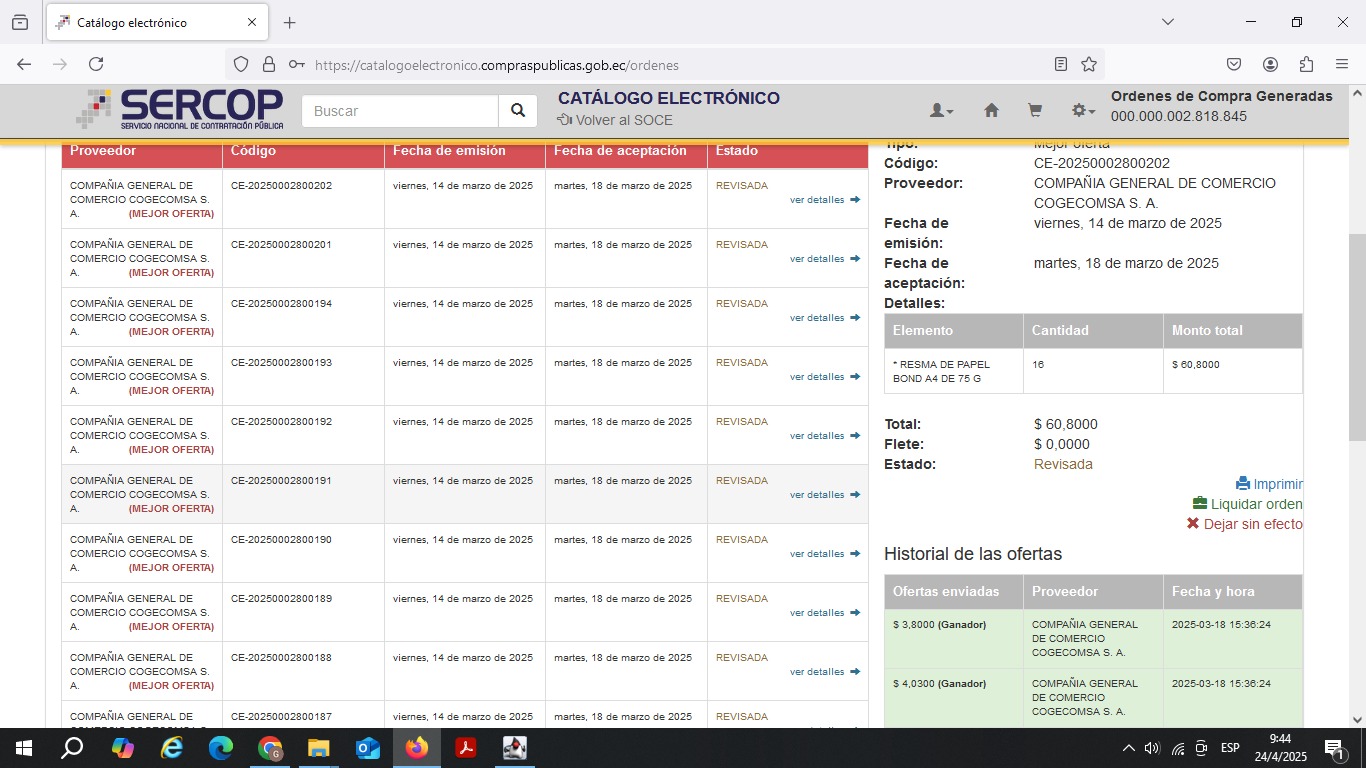The image size is (1366, 768).
Task: Open Firefox application menu hamburger
Action: coord(1342,64)
